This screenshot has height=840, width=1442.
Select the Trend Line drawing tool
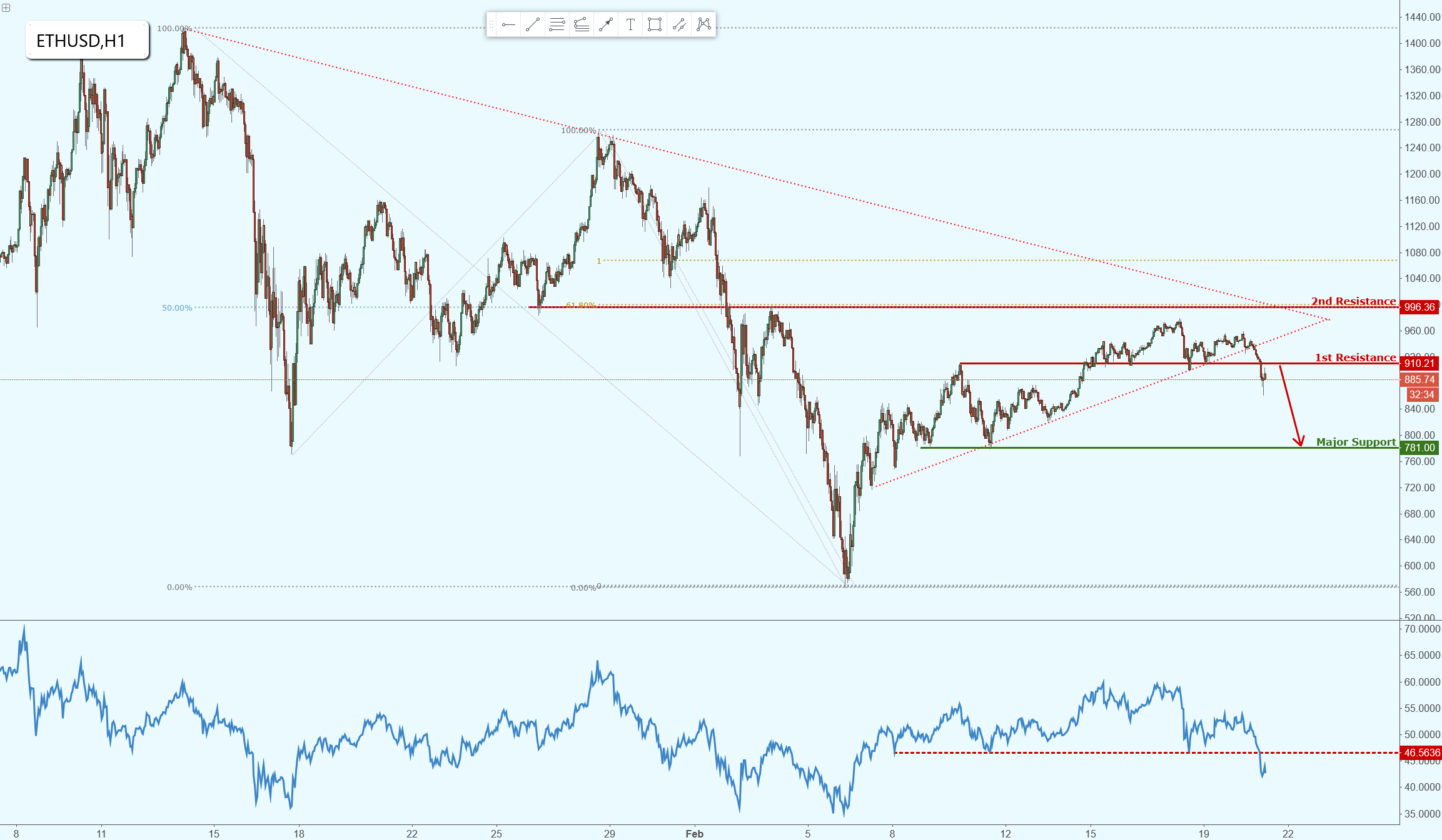click(533, 25)
